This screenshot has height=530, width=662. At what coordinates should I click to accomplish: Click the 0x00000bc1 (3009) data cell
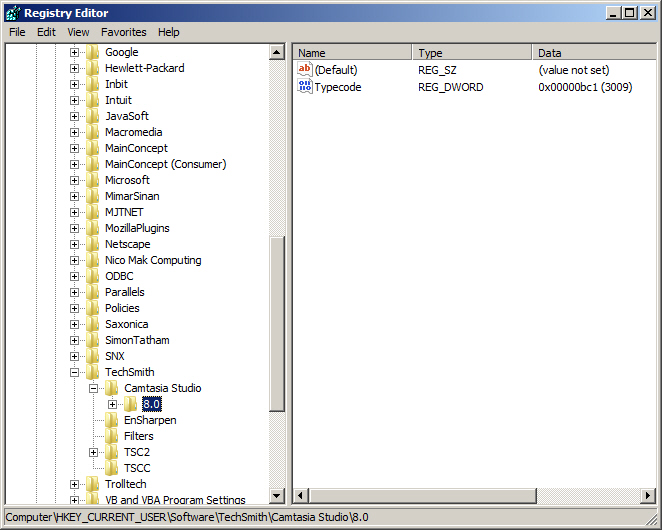point(585,87)
